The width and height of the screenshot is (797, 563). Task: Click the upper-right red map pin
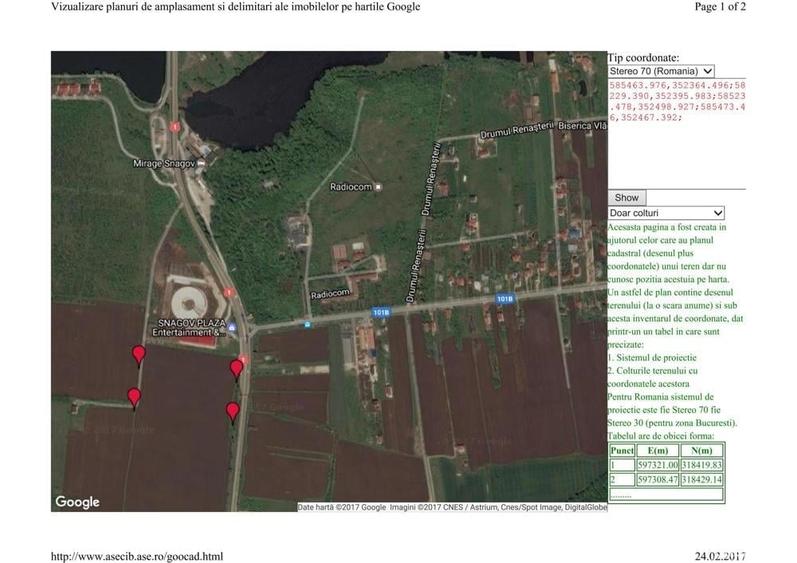[x=236, y=370]
